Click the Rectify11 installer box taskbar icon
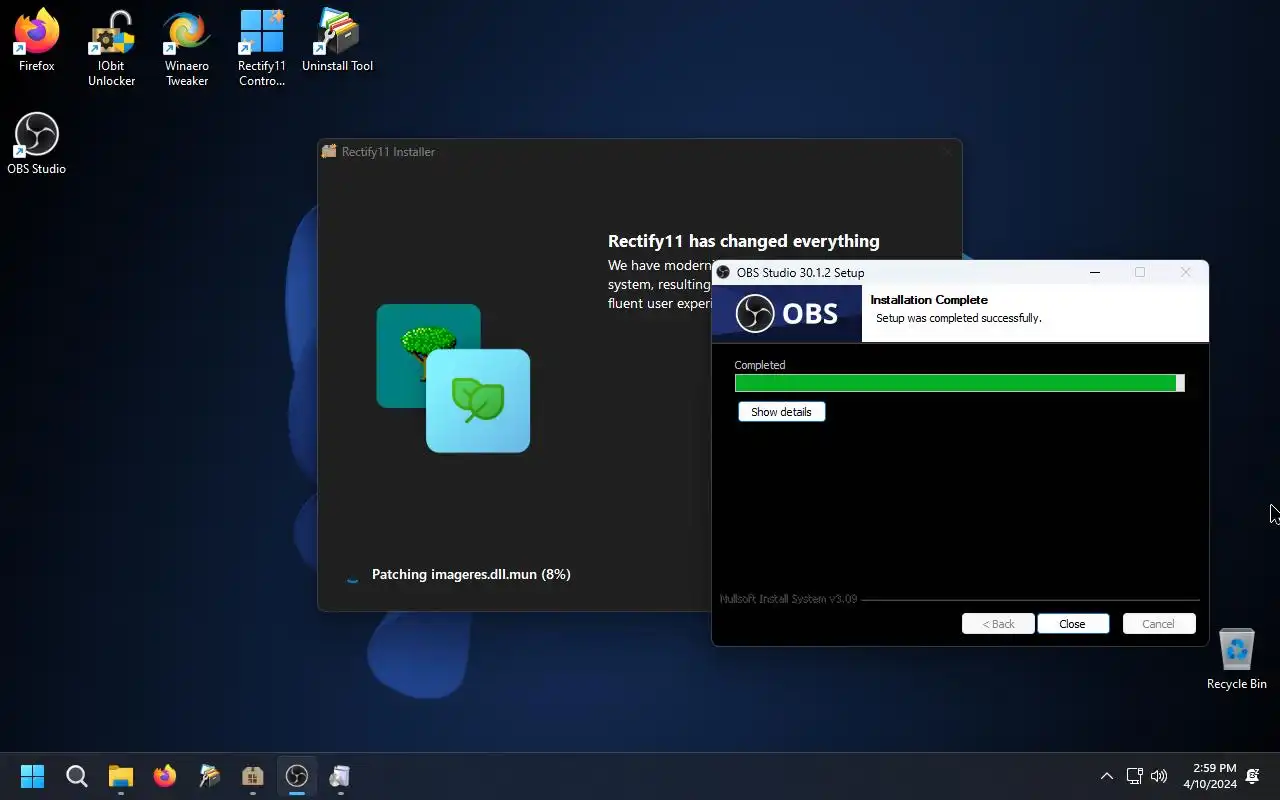Image resolution: width=1280 pixels, height=800 pixels. (253, 776)
